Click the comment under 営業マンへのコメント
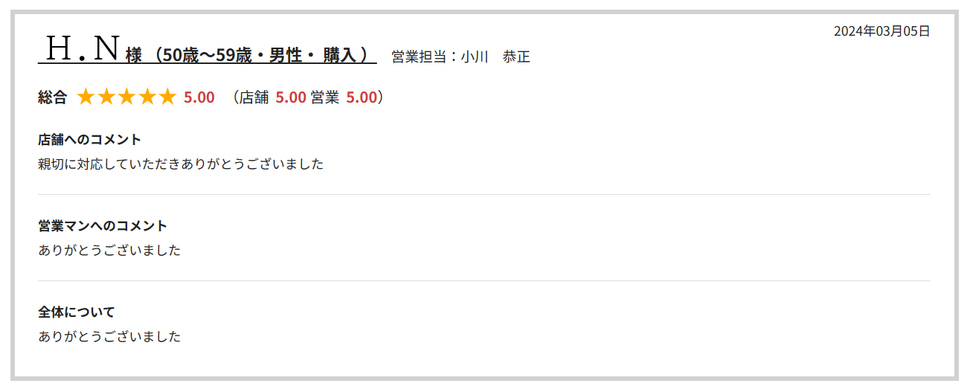970x392 pixels. point(109,250)
